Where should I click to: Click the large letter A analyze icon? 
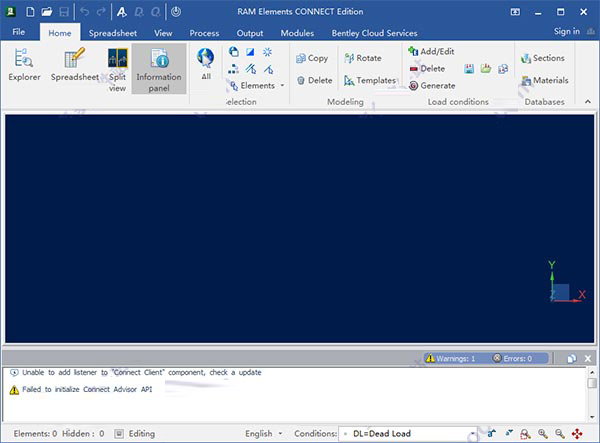(x=122, y=12)
